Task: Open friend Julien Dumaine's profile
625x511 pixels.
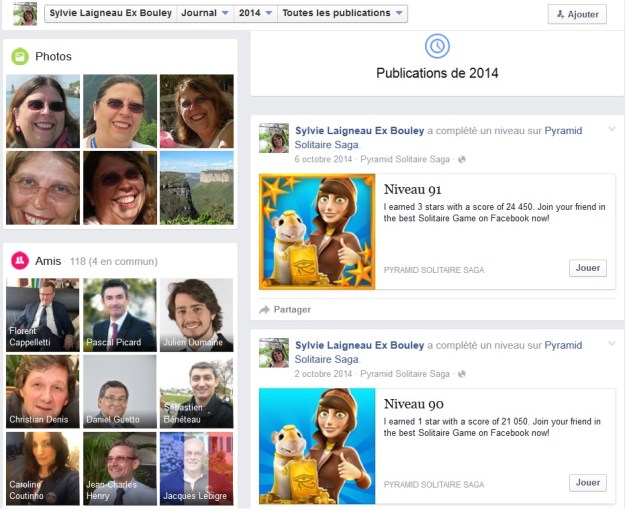Action: (x=197, y=315)
